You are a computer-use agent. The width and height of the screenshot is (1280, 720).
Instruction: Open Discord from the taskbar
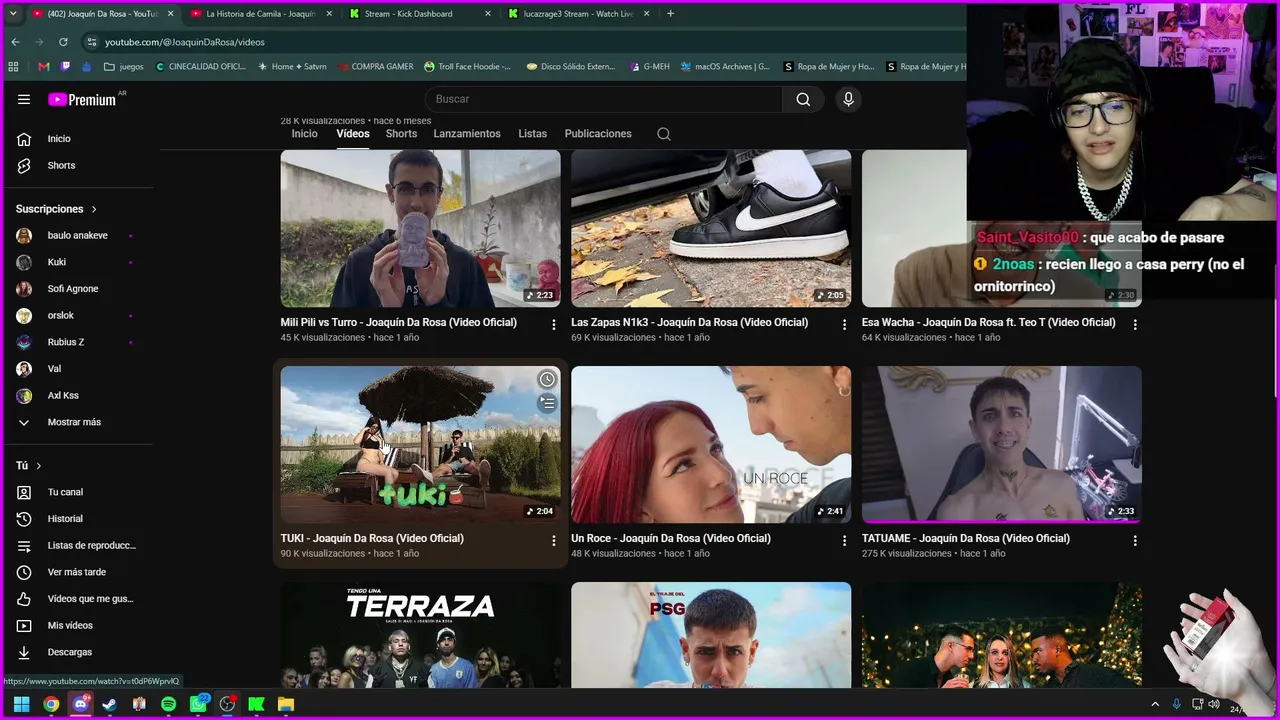80,704
